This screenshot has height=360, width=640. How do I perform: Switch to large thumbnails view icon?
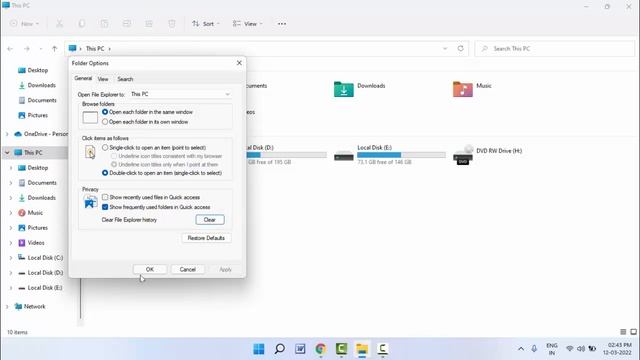633,332
